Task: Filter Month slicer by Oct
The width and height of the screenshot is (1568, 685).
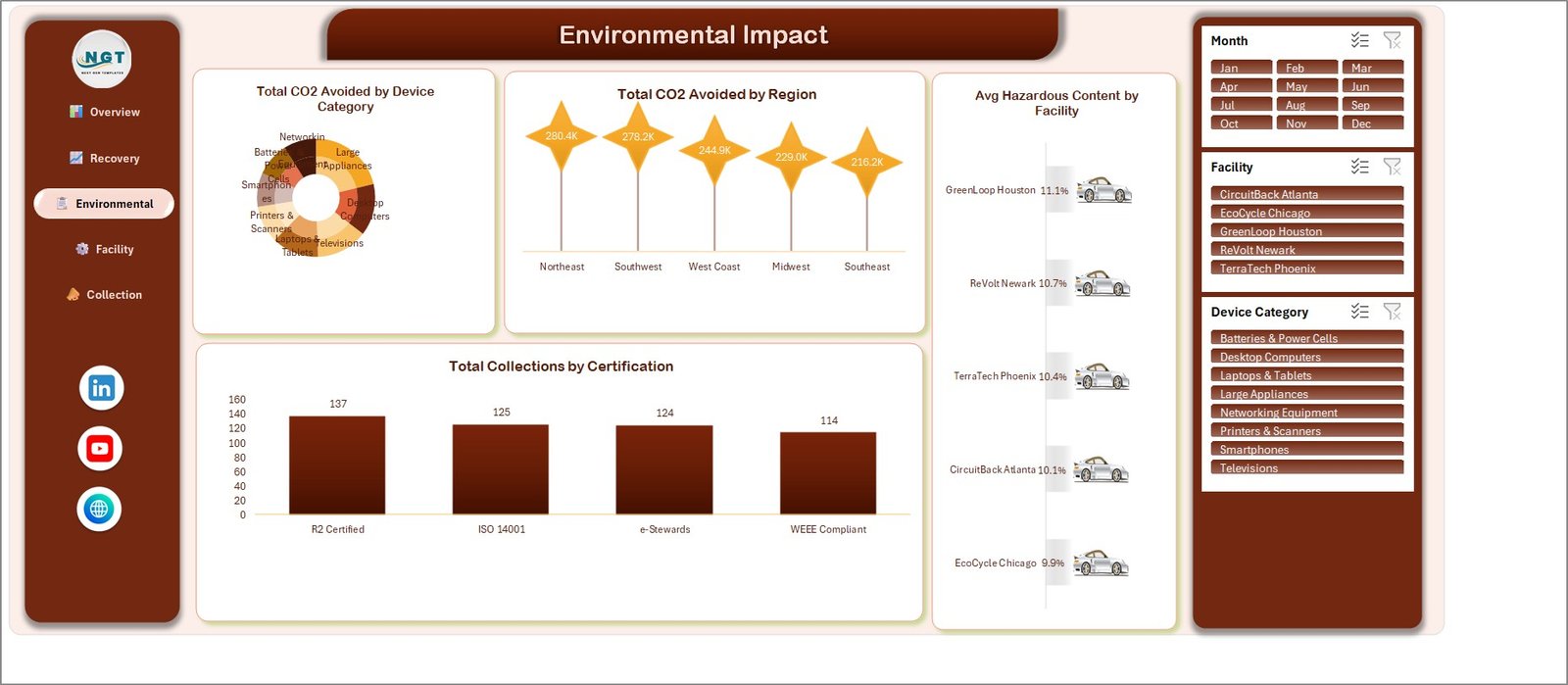Action: 1242,123
